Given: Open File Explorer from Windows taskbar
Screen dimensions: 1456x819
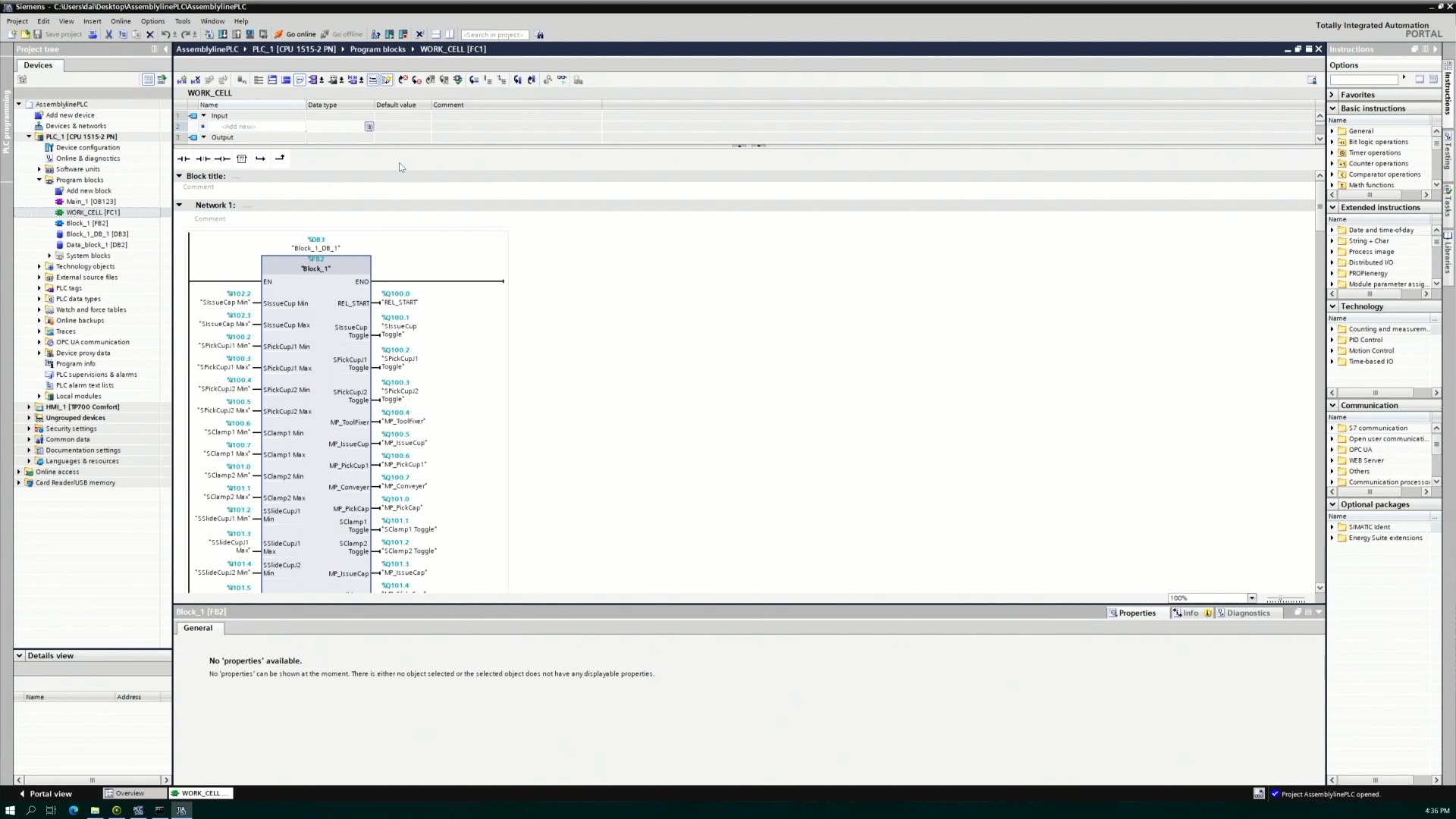Looking at the screenshot, I should click(x=95, y=810).
